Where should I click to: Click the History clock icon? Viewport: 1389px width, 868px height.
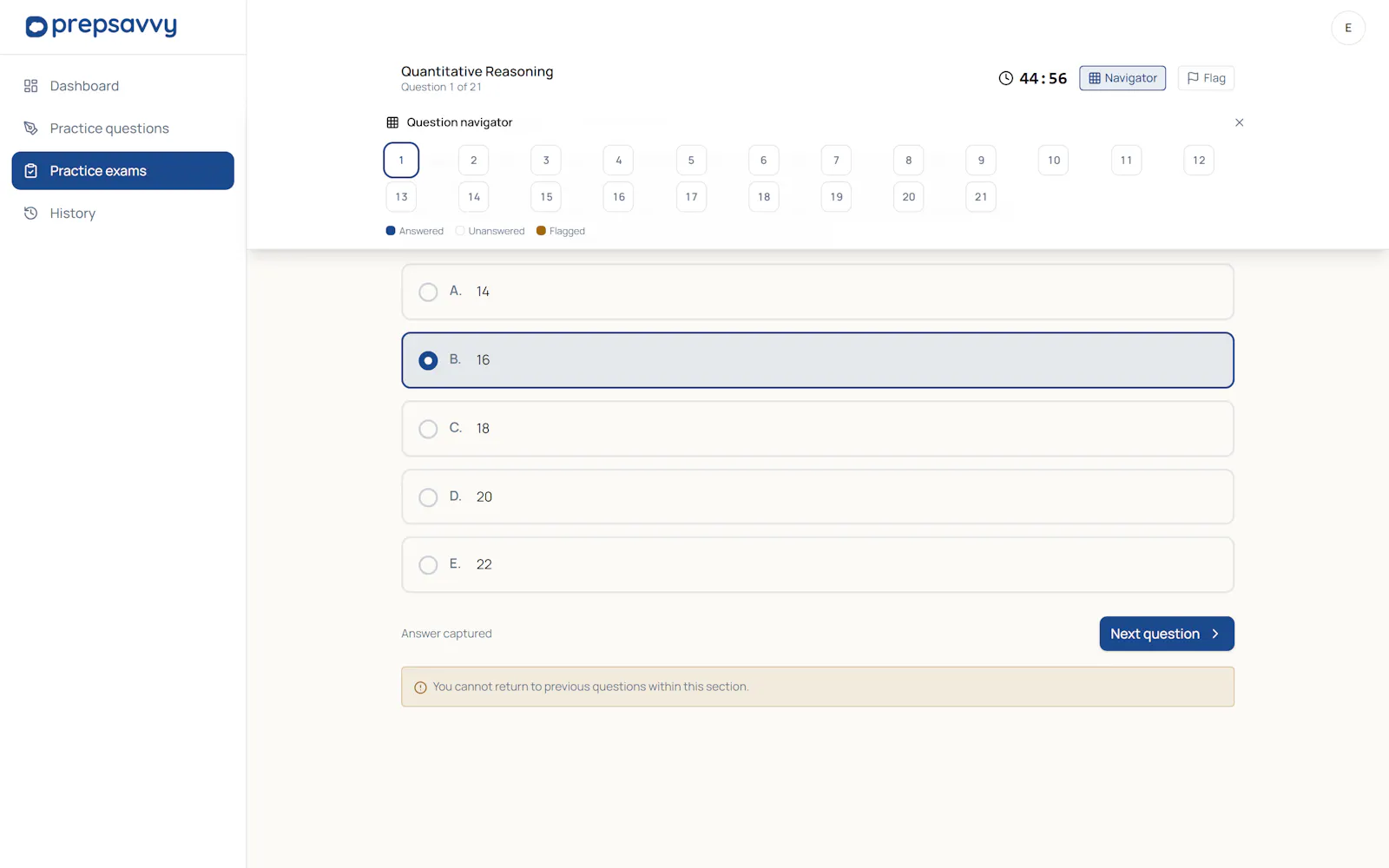click(31, 214)
